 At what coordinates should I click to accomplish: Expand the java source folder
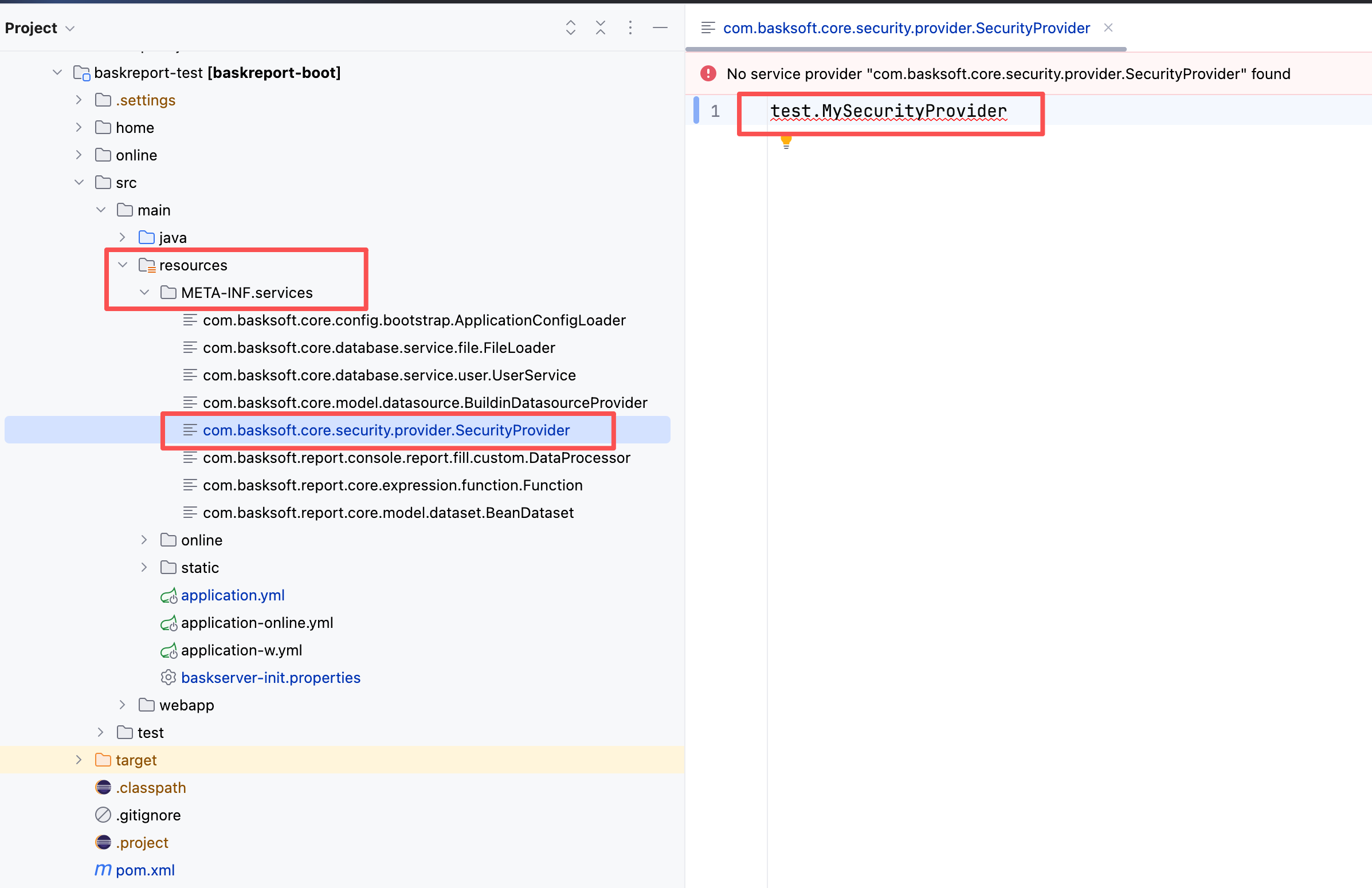[122, 237]
